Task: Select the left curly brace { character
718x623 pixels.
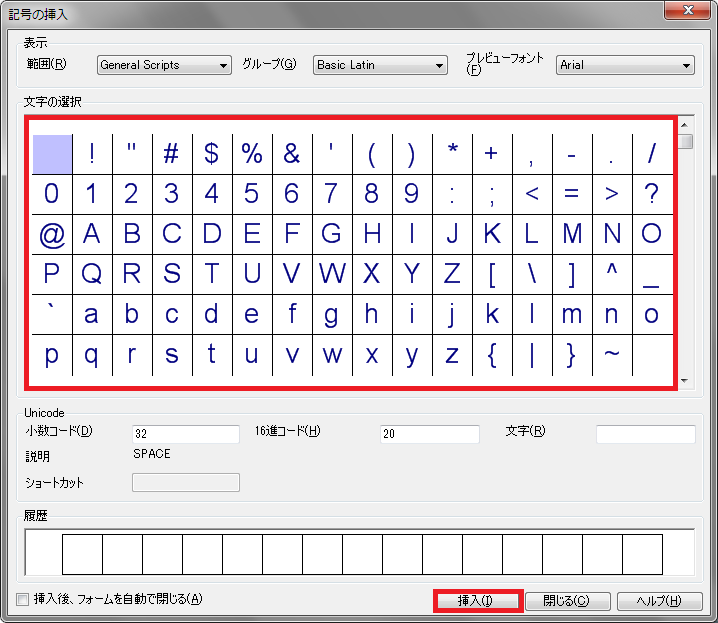Action: coord(492,354)
